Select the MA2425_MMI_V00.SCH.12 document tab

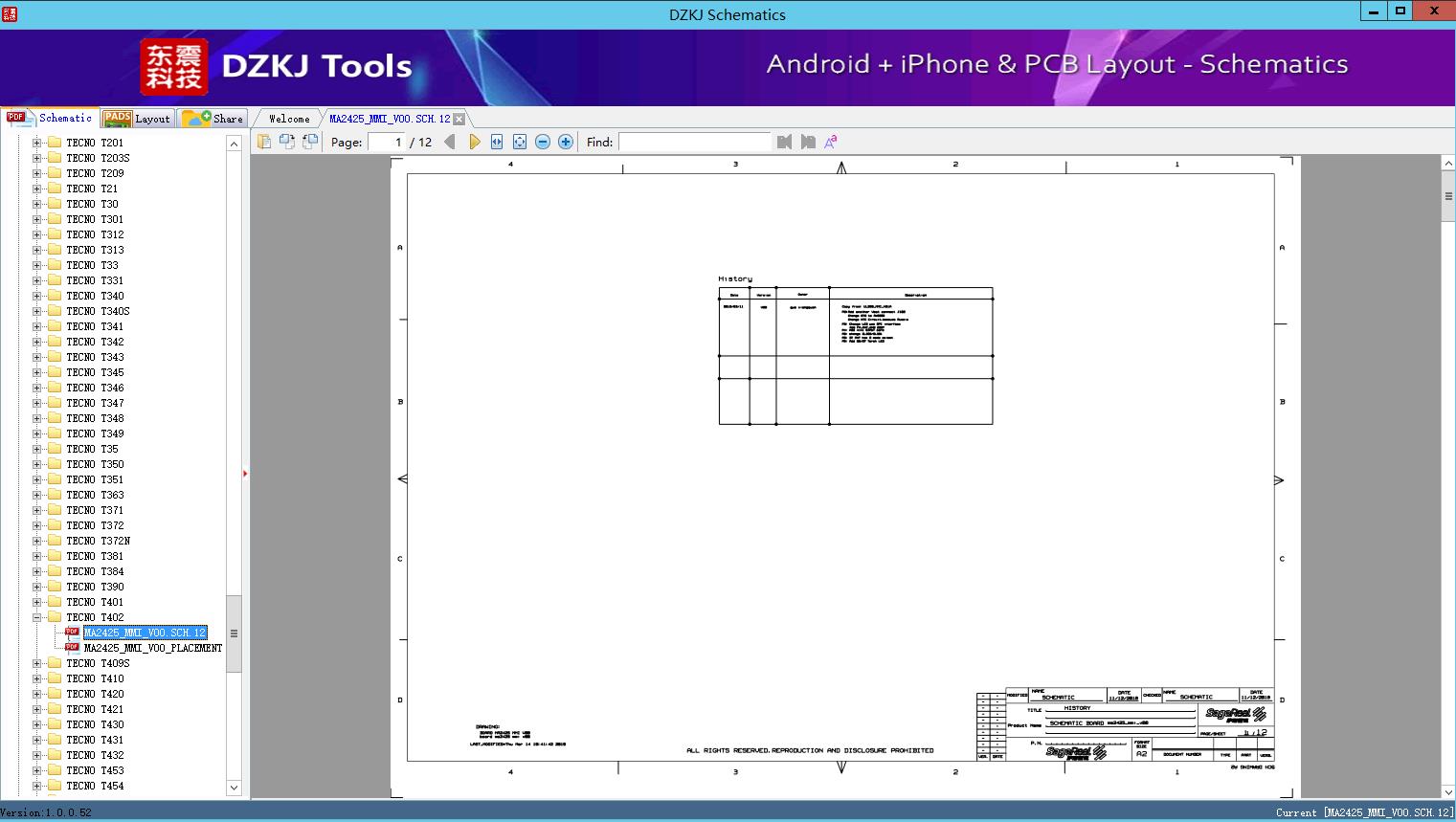tap(390, 119)
